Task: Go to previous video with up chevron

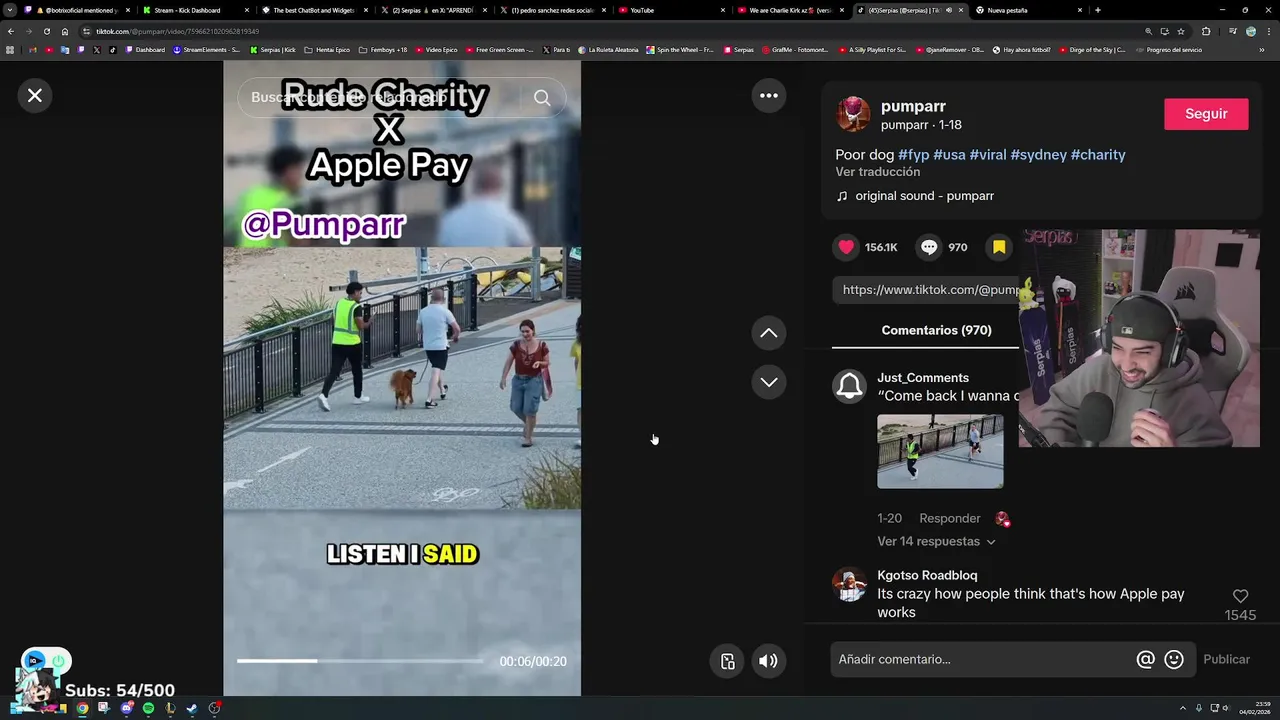Action: tap(769, 333)
